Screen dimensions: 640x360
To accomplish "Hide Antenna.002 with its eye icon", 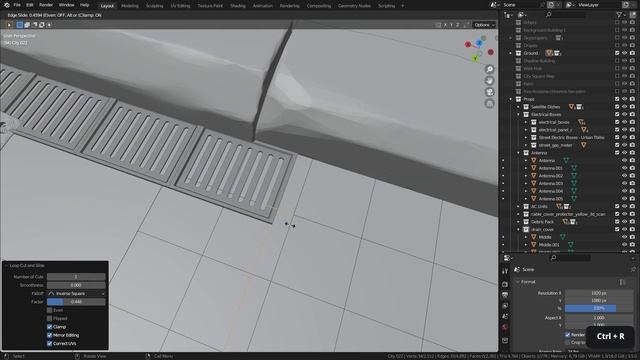I will tap(624, 176).
